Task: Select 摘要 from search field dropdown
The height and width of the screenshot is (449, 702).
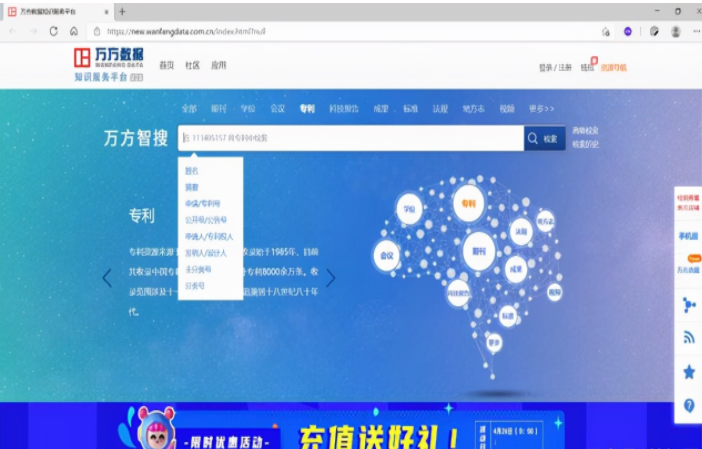Action: (x=192, y=187)
